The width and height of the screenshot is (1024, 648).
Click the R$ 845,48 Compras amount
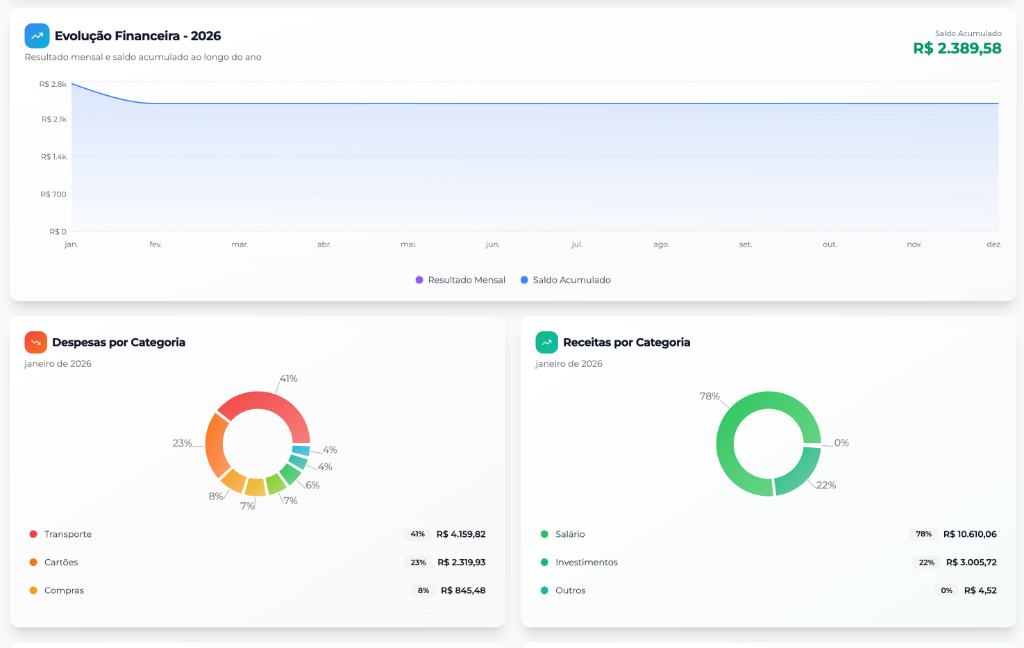[x=463, y=591]
